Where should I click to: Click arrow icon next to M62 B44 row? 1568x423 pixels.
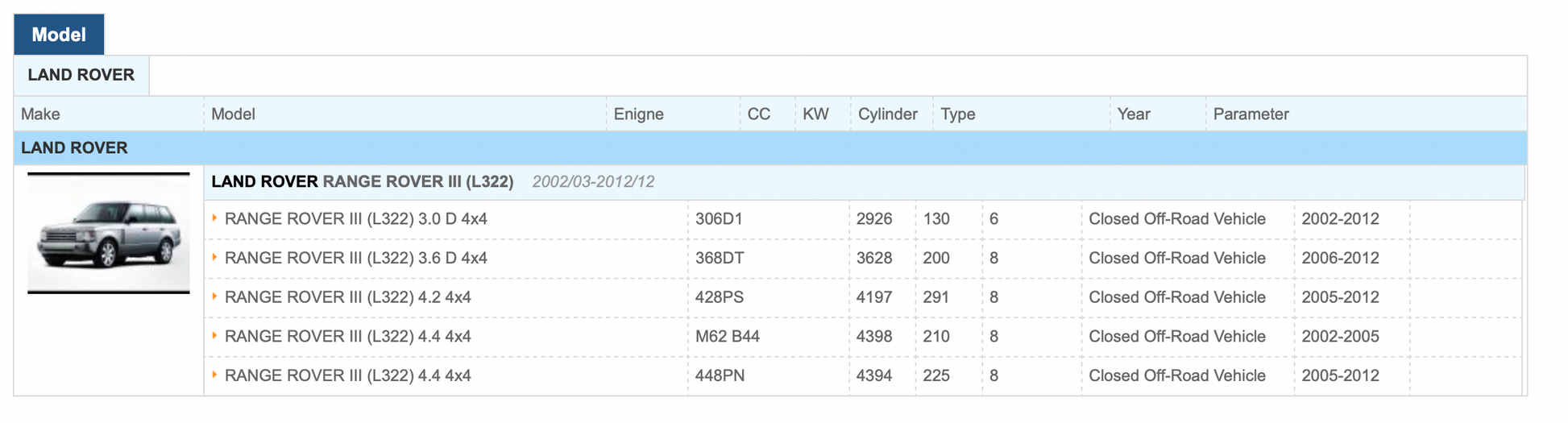pyautogui.click(x=214, y=336)
